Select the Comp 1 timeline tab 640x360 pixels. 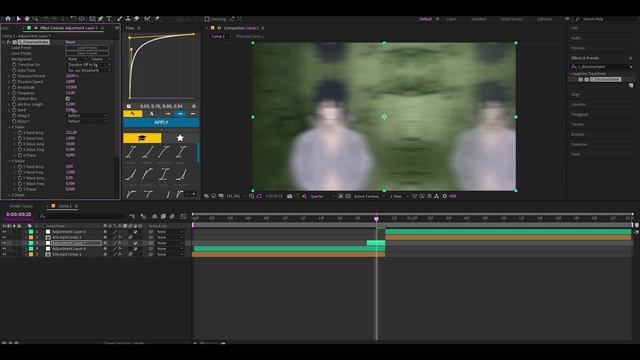click(65, 206)
